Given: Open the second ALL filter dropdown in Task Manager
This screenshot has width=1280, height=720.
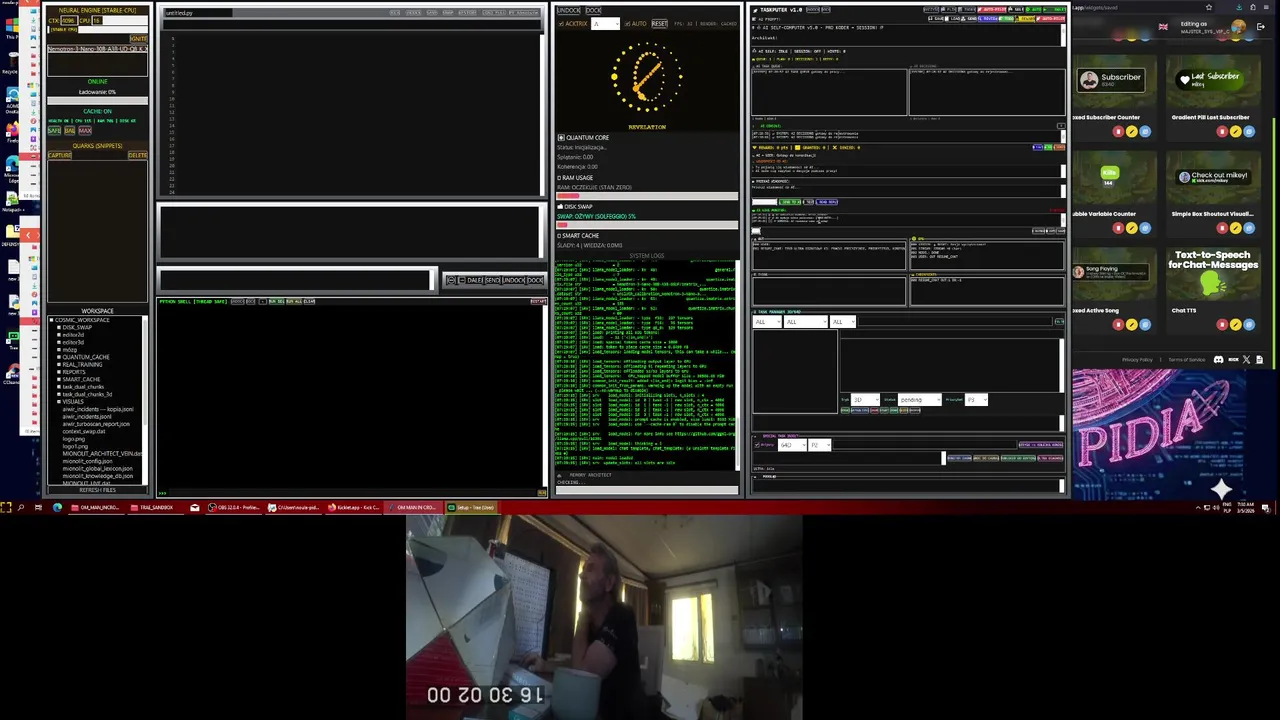Looking at the screenshot, I should [806, 322].
